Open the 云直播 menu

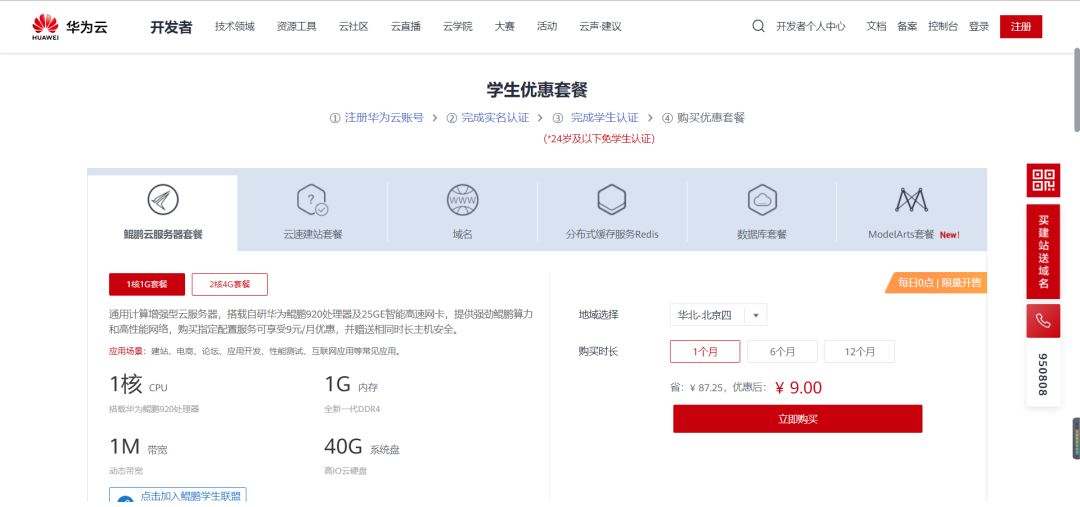tap(406, 27)
